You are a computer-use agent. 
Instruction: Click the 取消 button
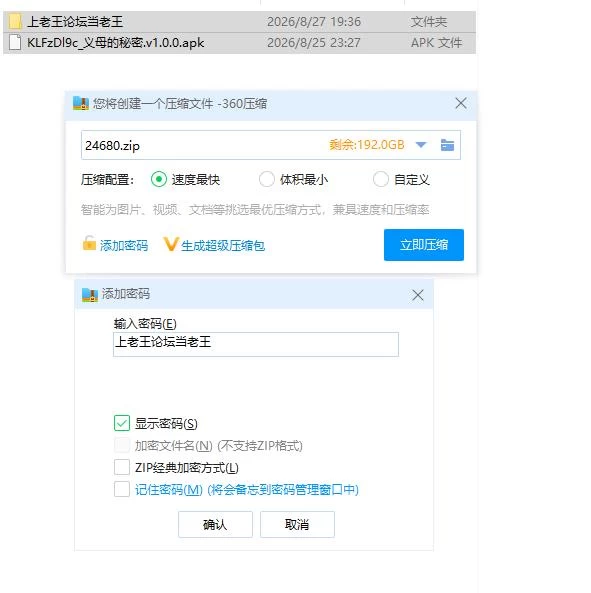pos(297,524)
